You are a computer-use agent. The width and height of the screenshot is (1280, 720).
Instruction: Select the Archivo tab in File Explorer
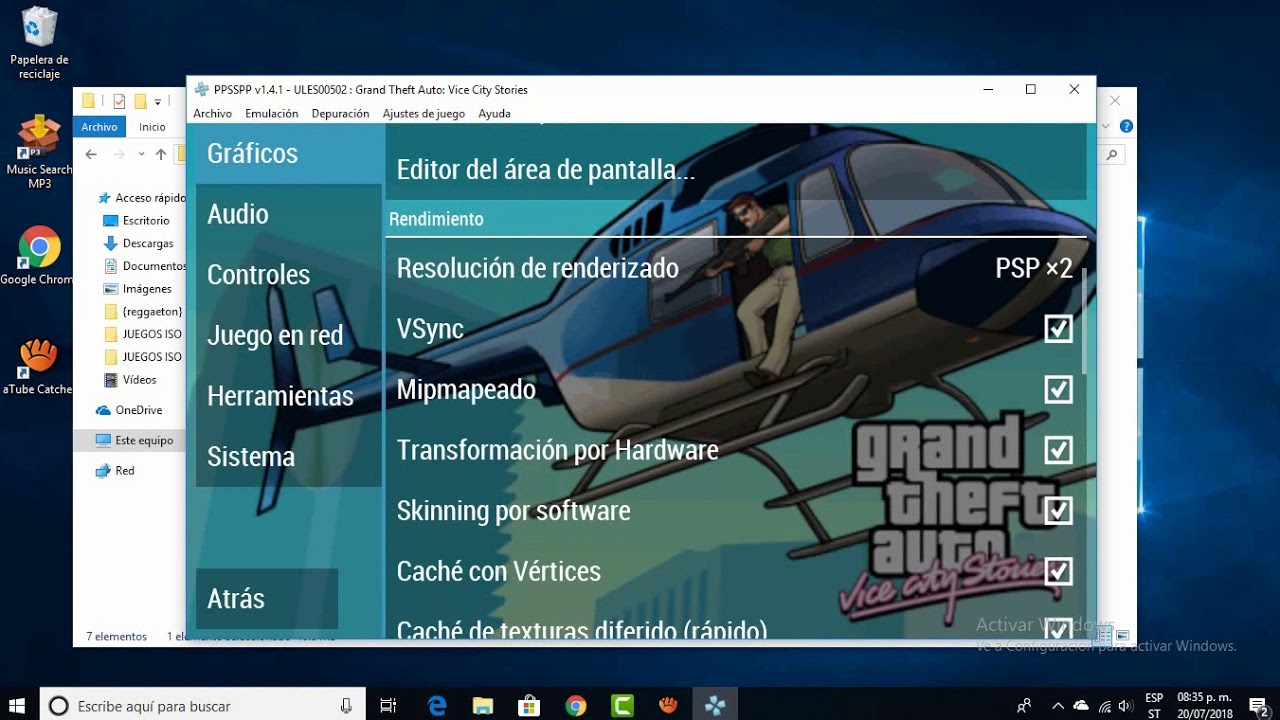[x=99, y=127]
